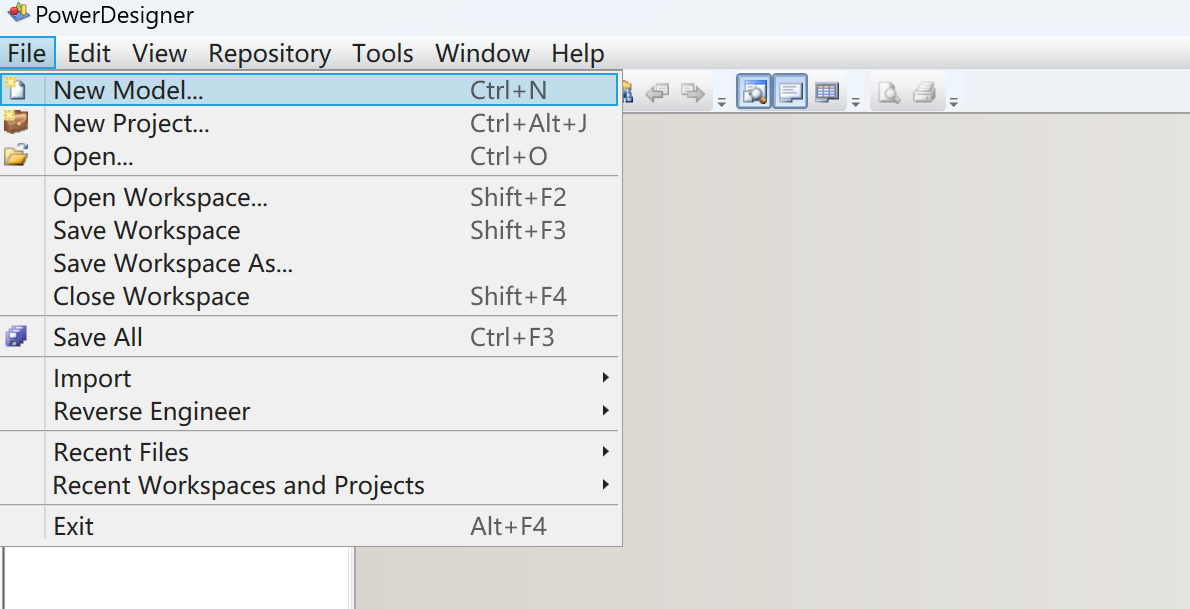Click the Open folder icon in menu

point(15,156)
